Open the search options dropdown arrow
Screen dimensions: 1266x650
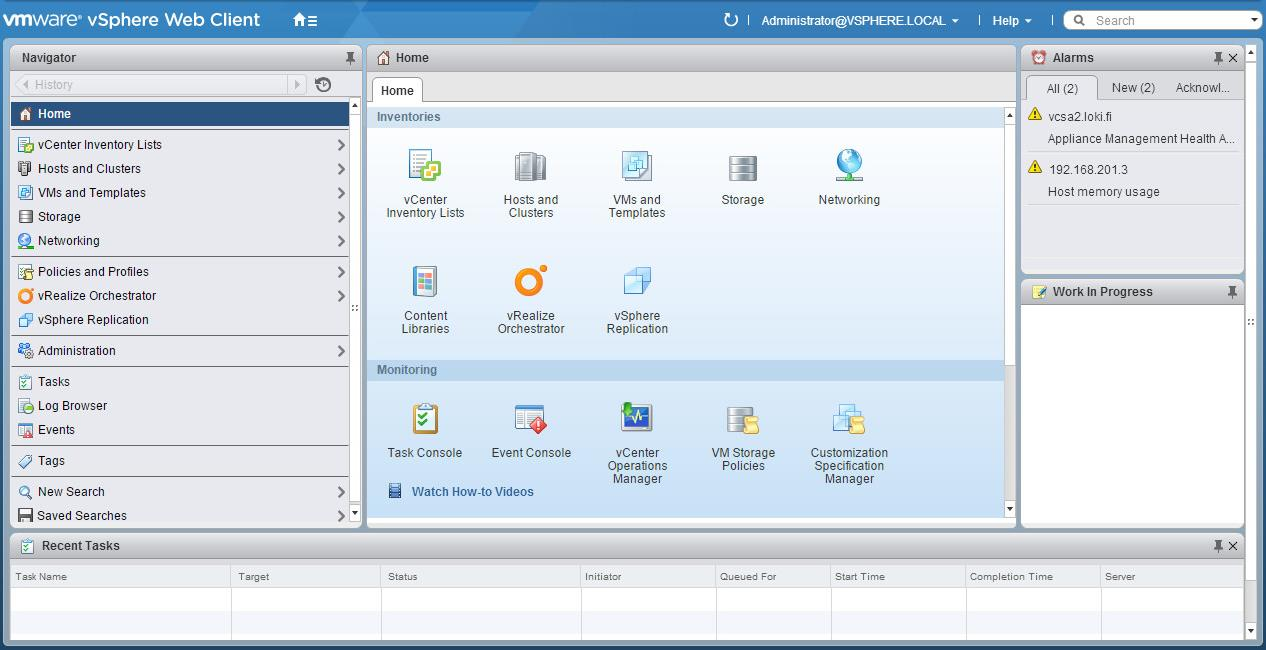pyautogui.click(x=1255, y=21)
